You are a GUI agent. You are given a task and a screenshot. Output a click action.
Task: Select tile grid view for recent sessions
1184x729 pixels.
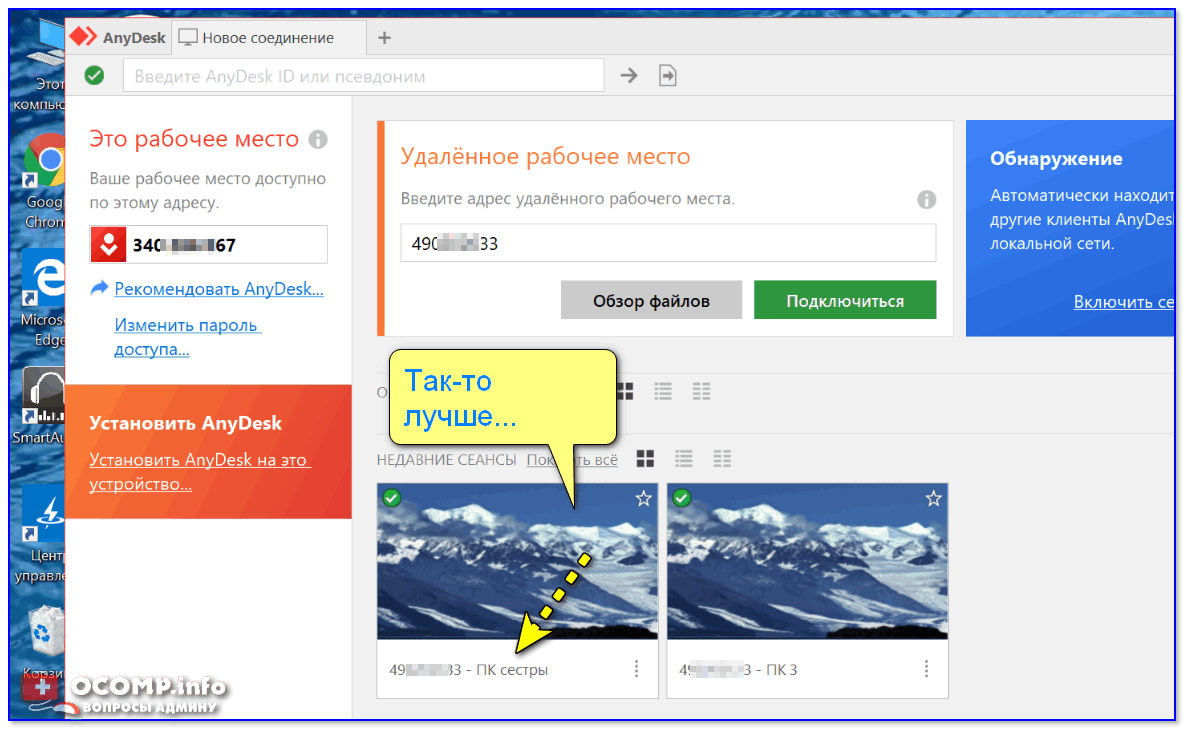tap(645, 459)
